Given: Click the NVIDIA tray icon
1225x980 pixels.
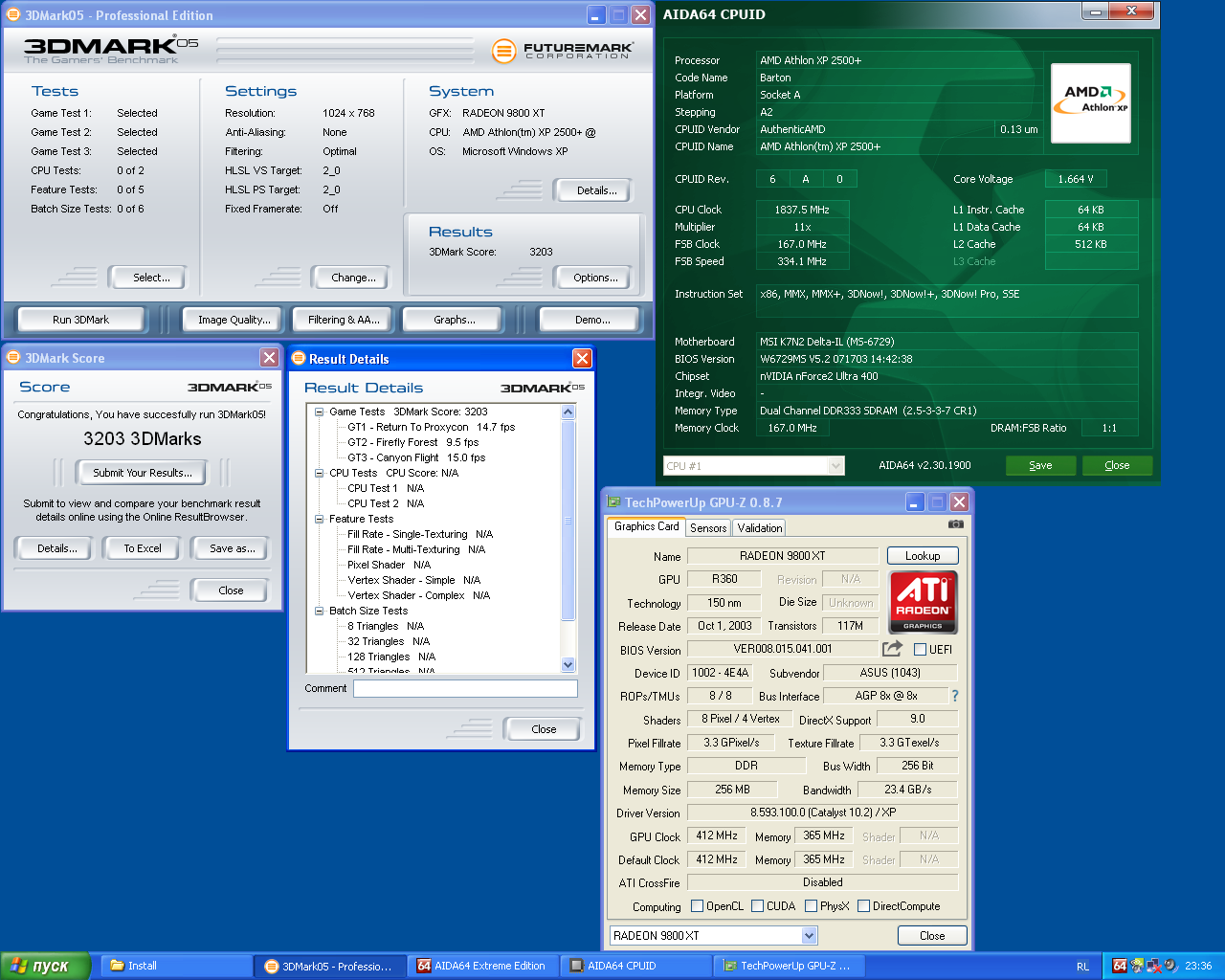Looking at the screenshot, I should coord(1137,966).
